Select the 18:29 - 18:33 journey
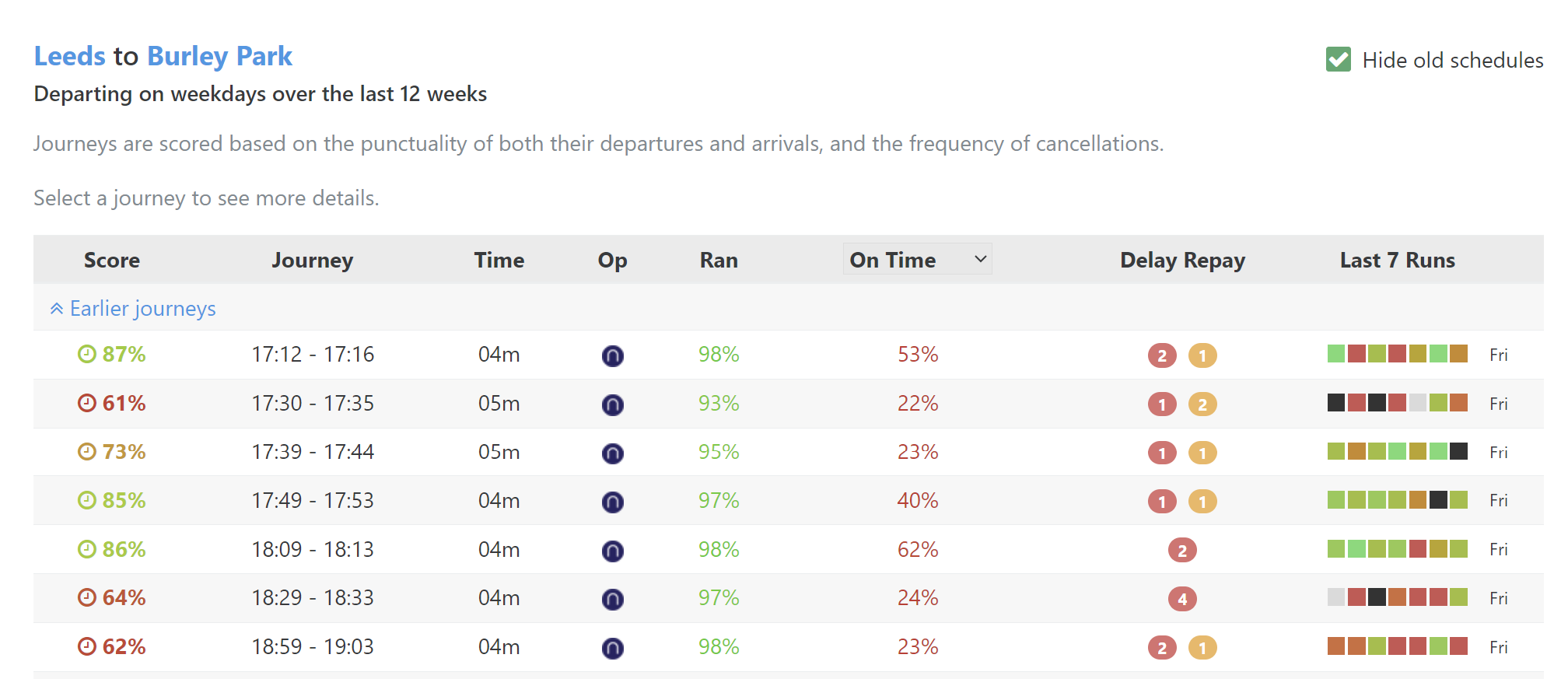1568x679 pixels. click(313, 598)
